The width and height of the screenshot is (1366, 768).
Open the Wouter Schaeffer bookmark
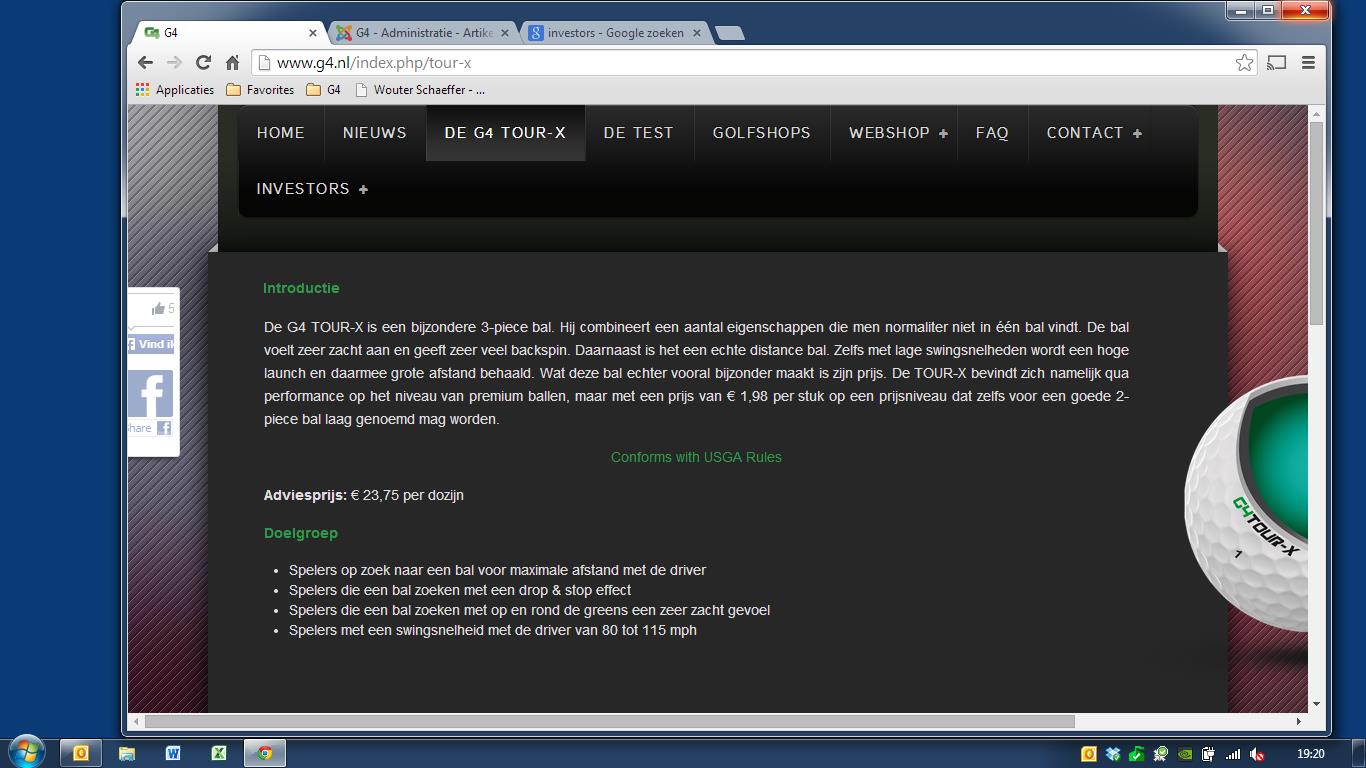click(x=420, y=89)
